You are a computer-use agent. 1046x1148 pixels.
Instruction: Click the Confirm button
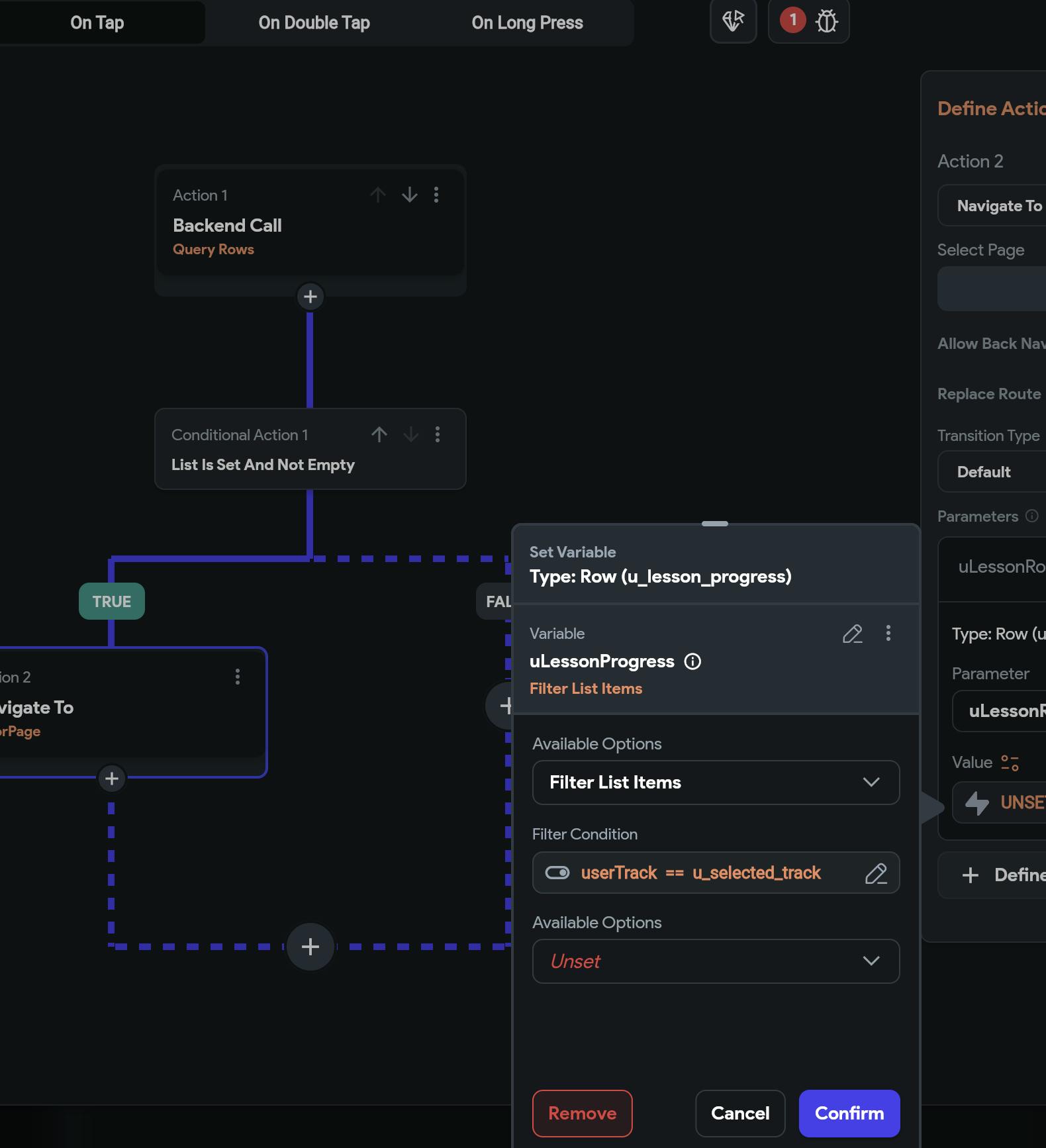tap(849, 1114)
